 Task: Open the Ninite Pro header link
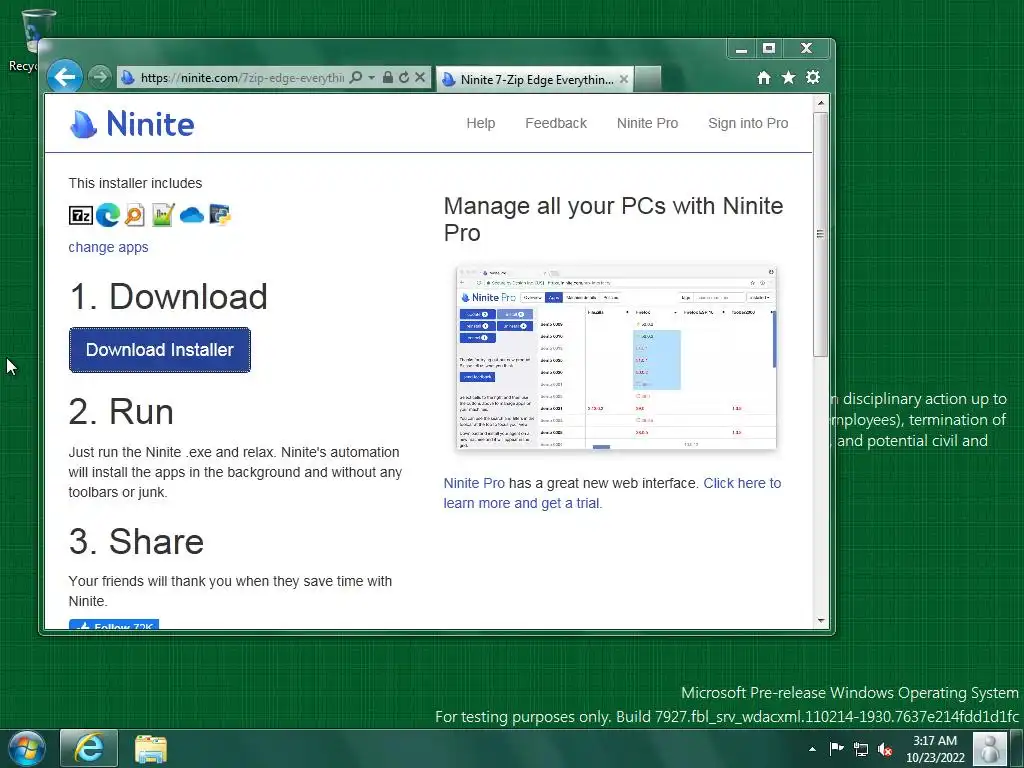[x=647, y=123]
